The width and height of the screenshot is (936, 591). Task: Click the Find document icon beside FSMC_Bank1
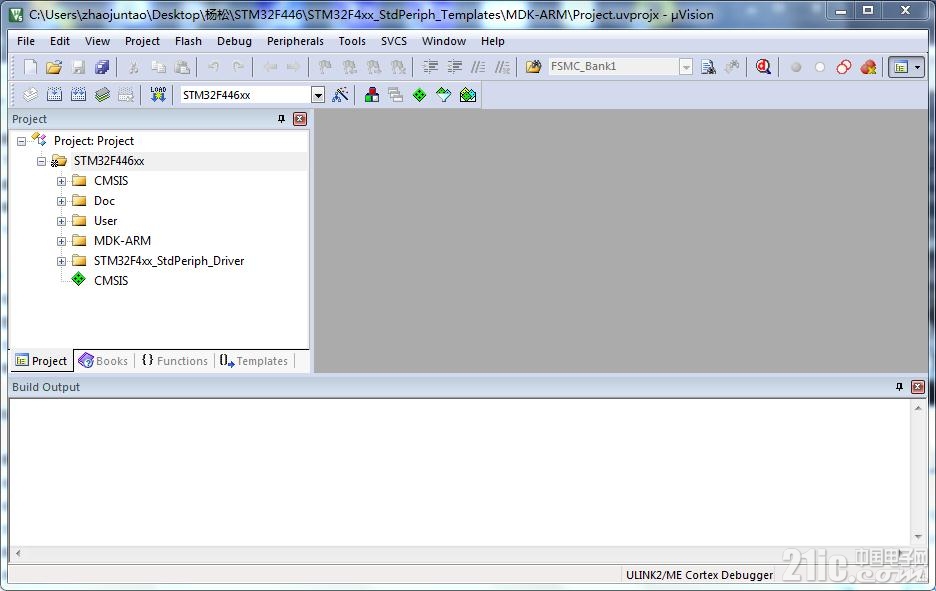(x=709, y=67)
